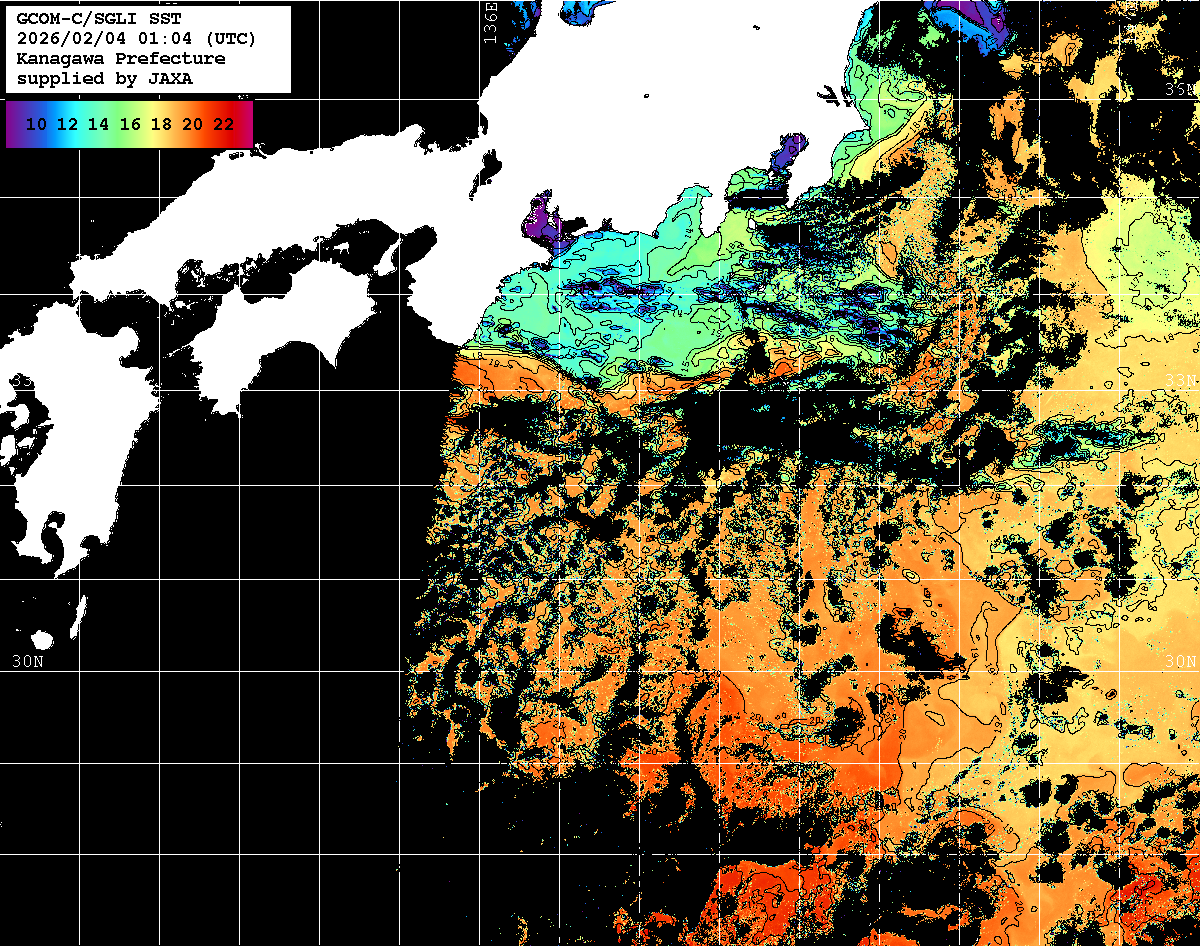The image size is (1200, 946).
Task: Click the purple cold-water patch in Tokyo Bay
Action: point(788,155)
